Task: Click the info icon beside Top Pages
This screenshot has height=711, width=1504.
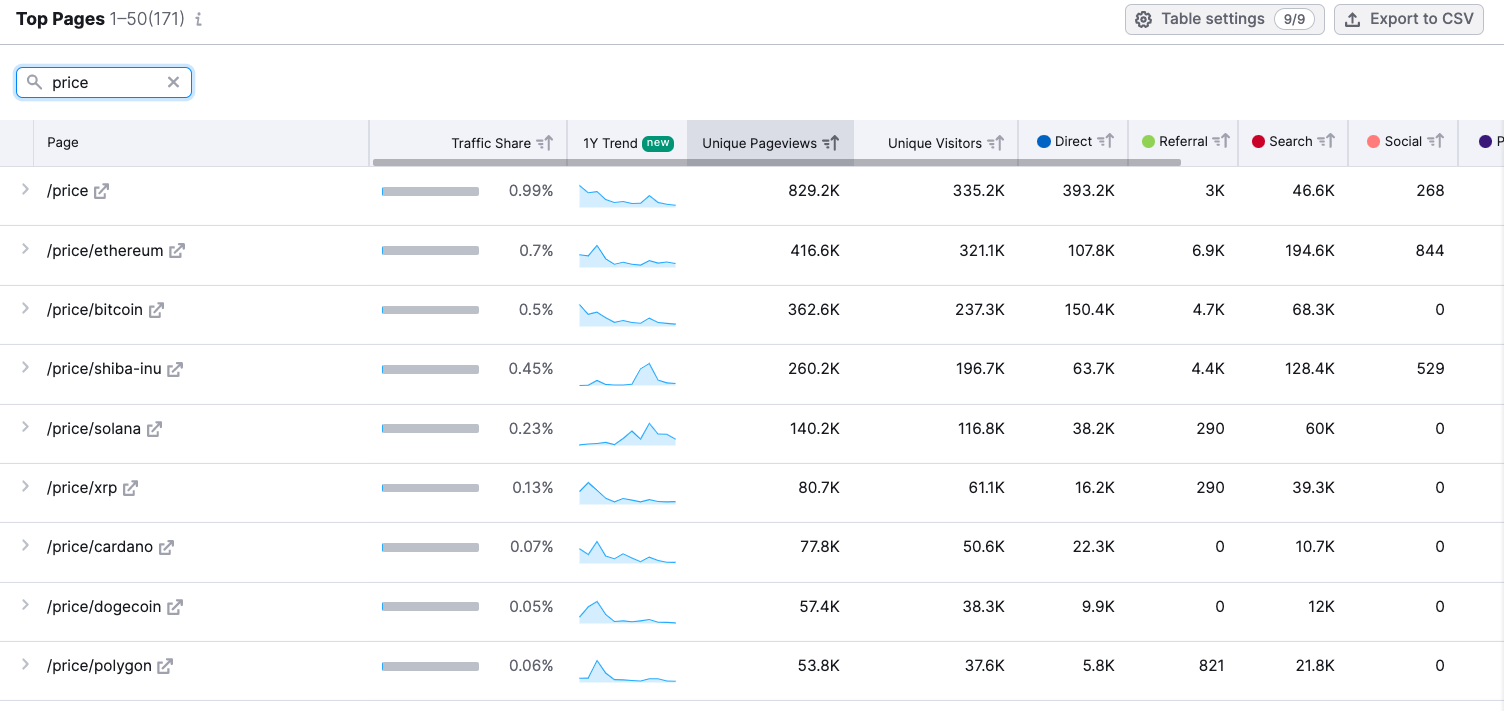Action: pos(199,19)
